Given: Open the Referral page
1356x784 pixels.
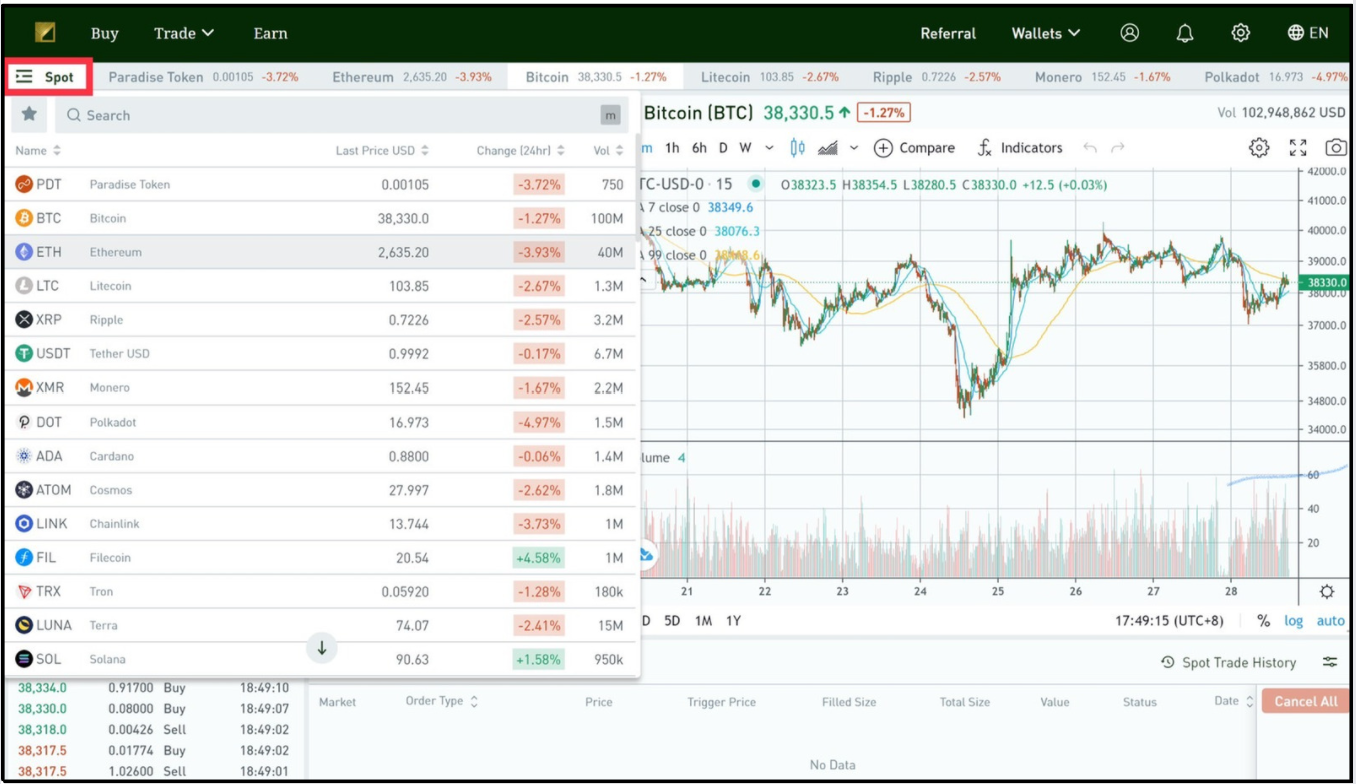Looking at the screenshot, I should coord(948,33).
